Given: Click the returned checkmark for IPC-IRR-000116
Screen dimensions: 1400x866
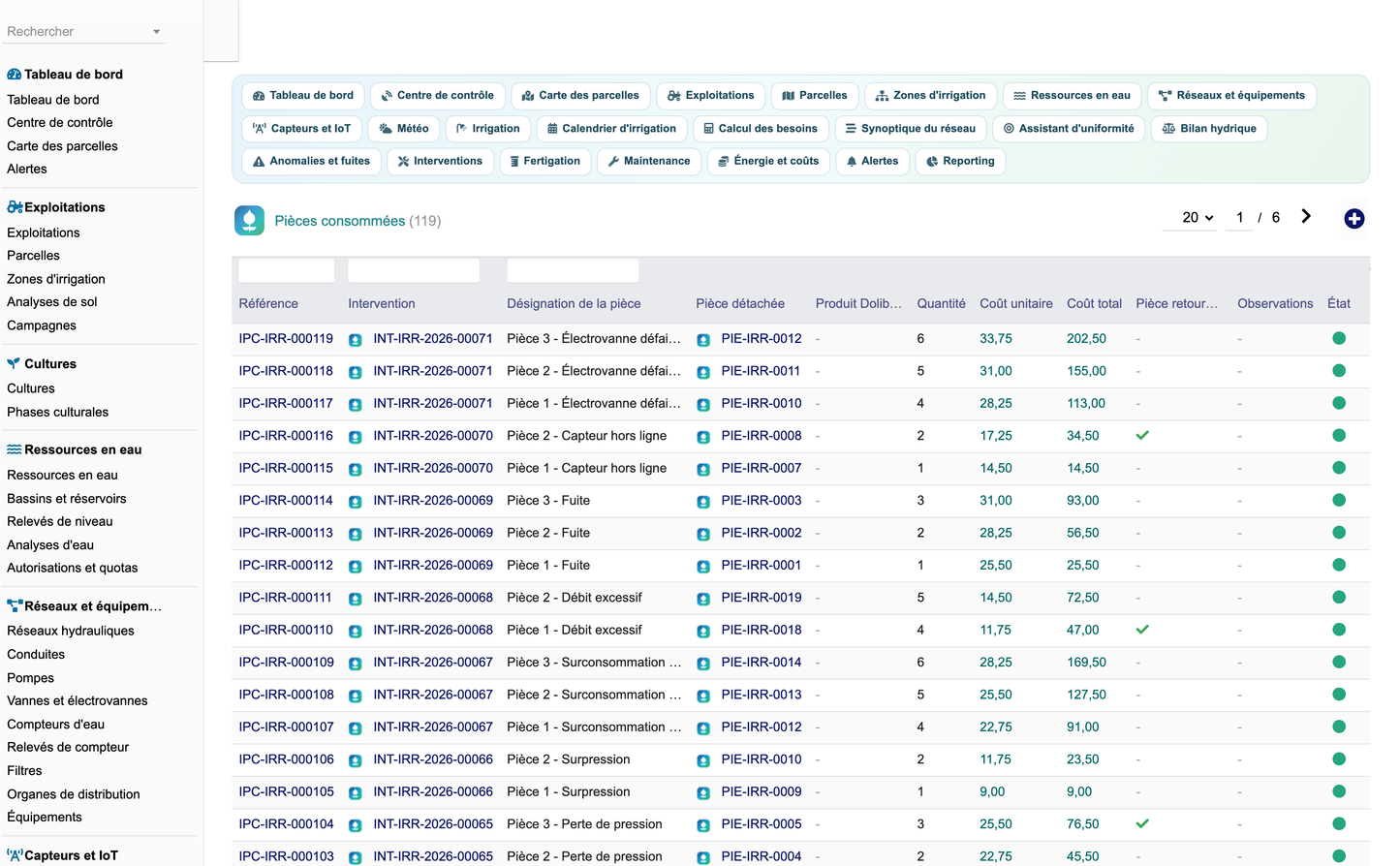Looking at the screenshot, I should tap(1142, 436).
